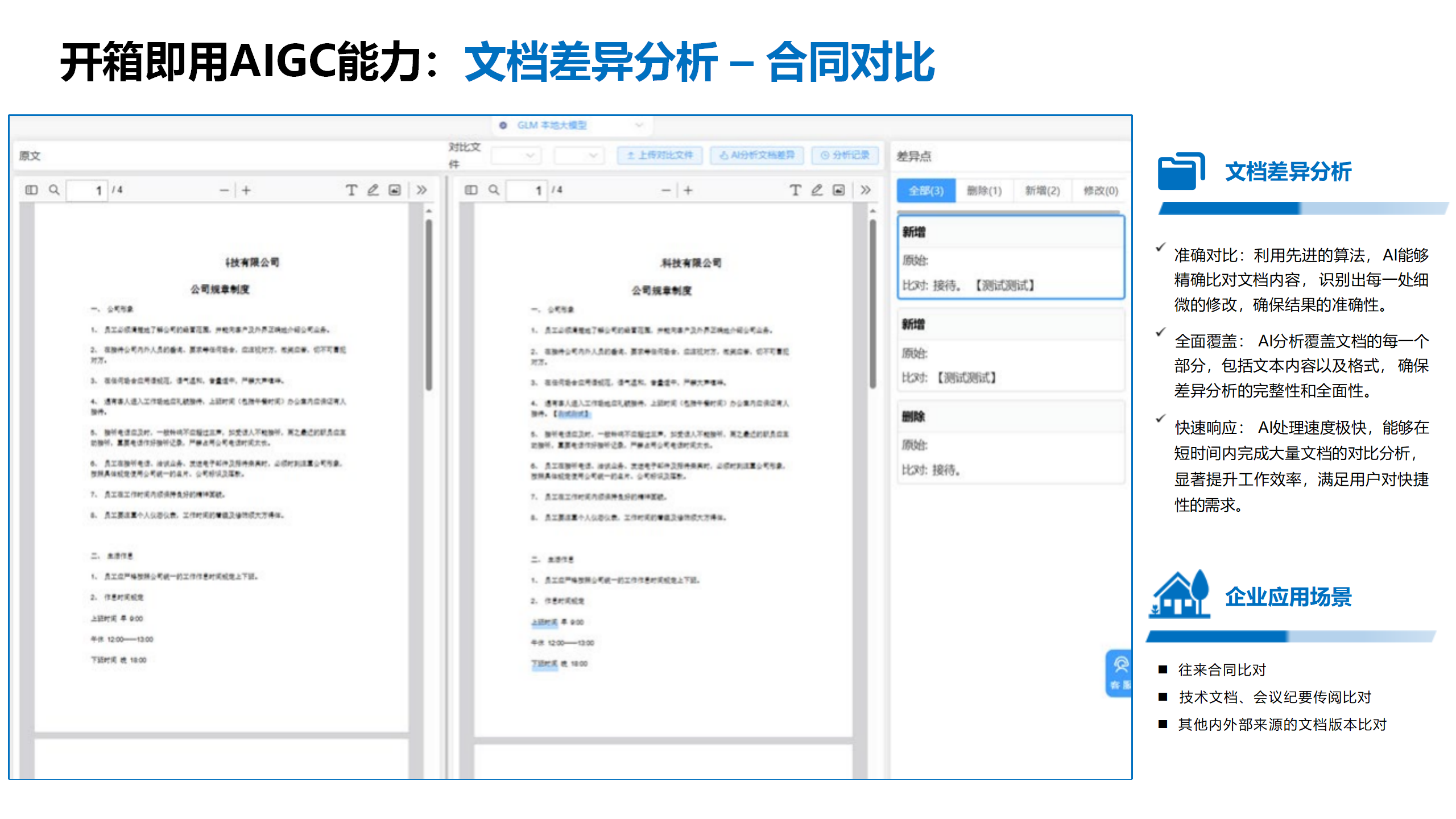The width and height of the screenshot is (1456, 819).
Task: Switch to the 新增(2) differences tab
Action: (x=1043, y=191)
